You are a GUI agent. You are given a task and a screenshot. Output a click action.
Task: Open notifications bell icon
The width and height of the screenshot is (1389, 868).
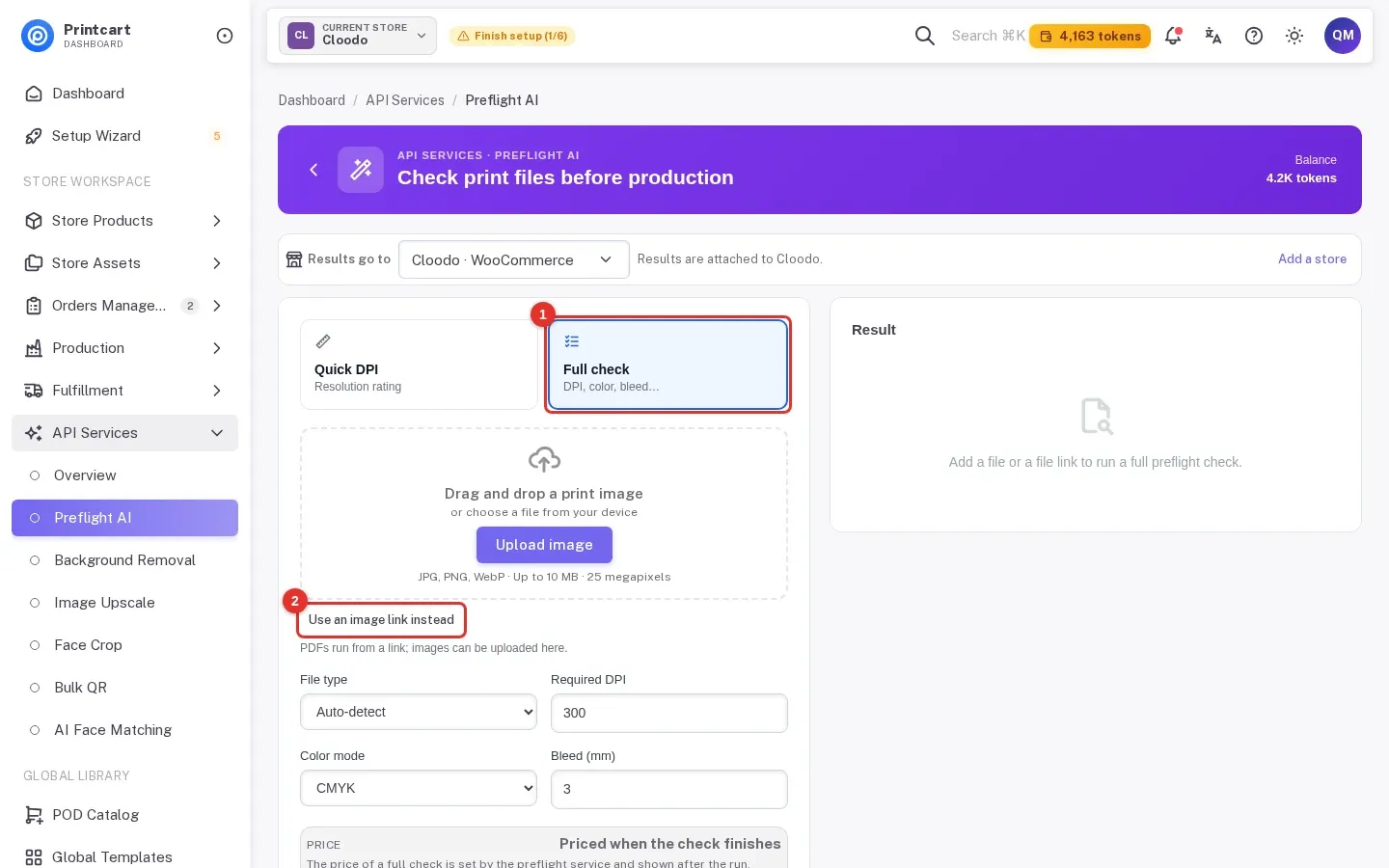1173,36
